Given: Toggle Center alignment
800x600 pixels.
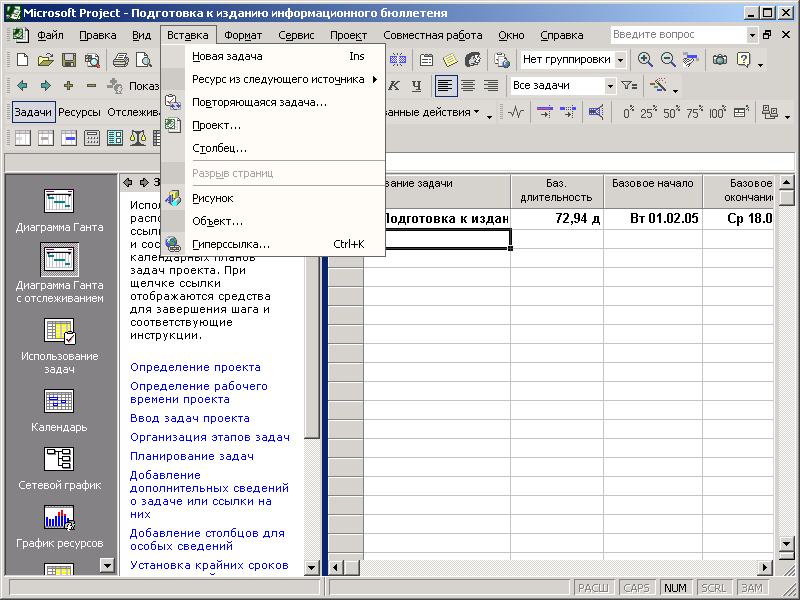Looking at the screenshot, I should (x=468, y=86).
